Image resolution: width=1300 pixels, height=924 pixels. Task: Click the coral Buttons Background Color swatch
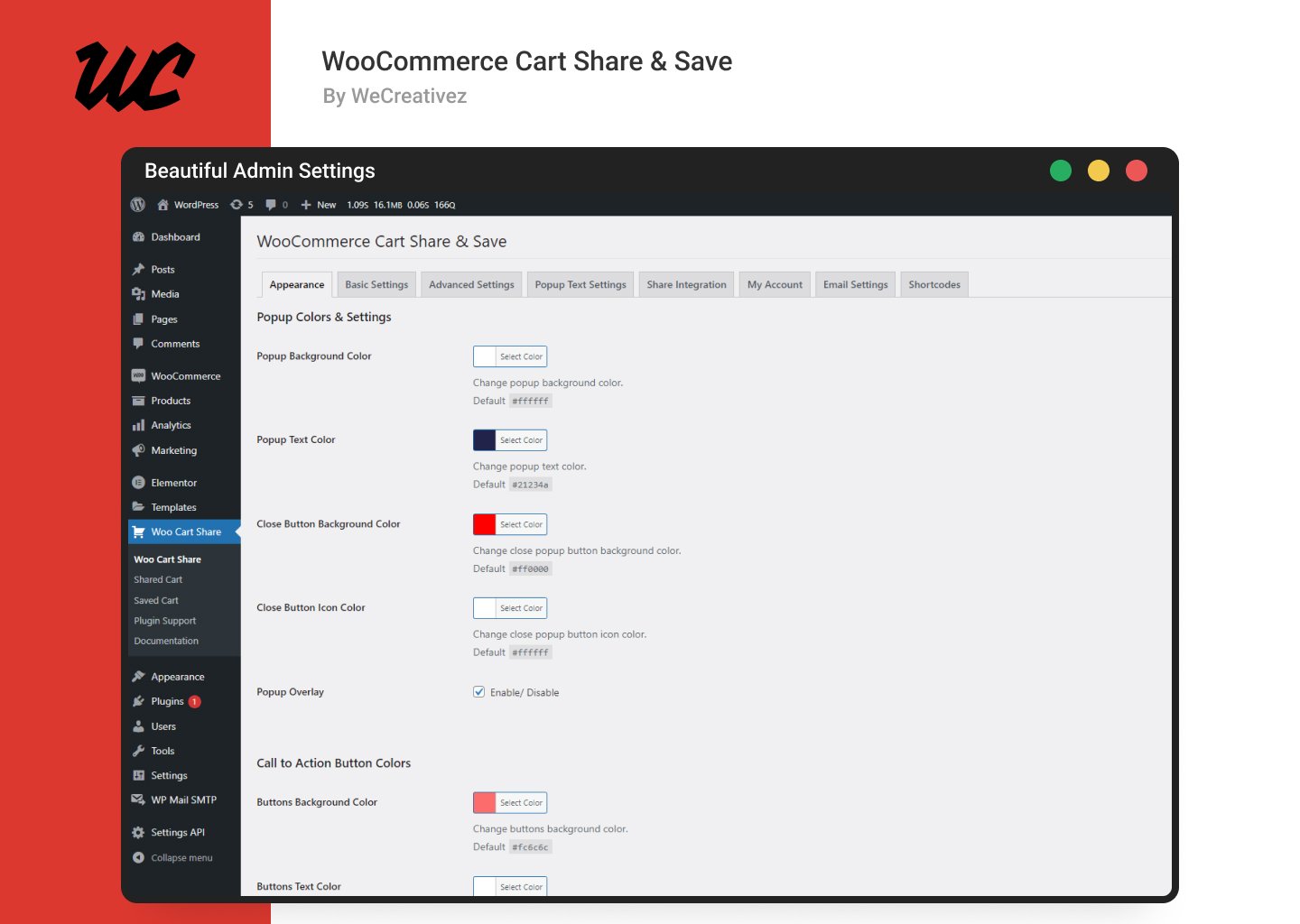coord(485,803)
